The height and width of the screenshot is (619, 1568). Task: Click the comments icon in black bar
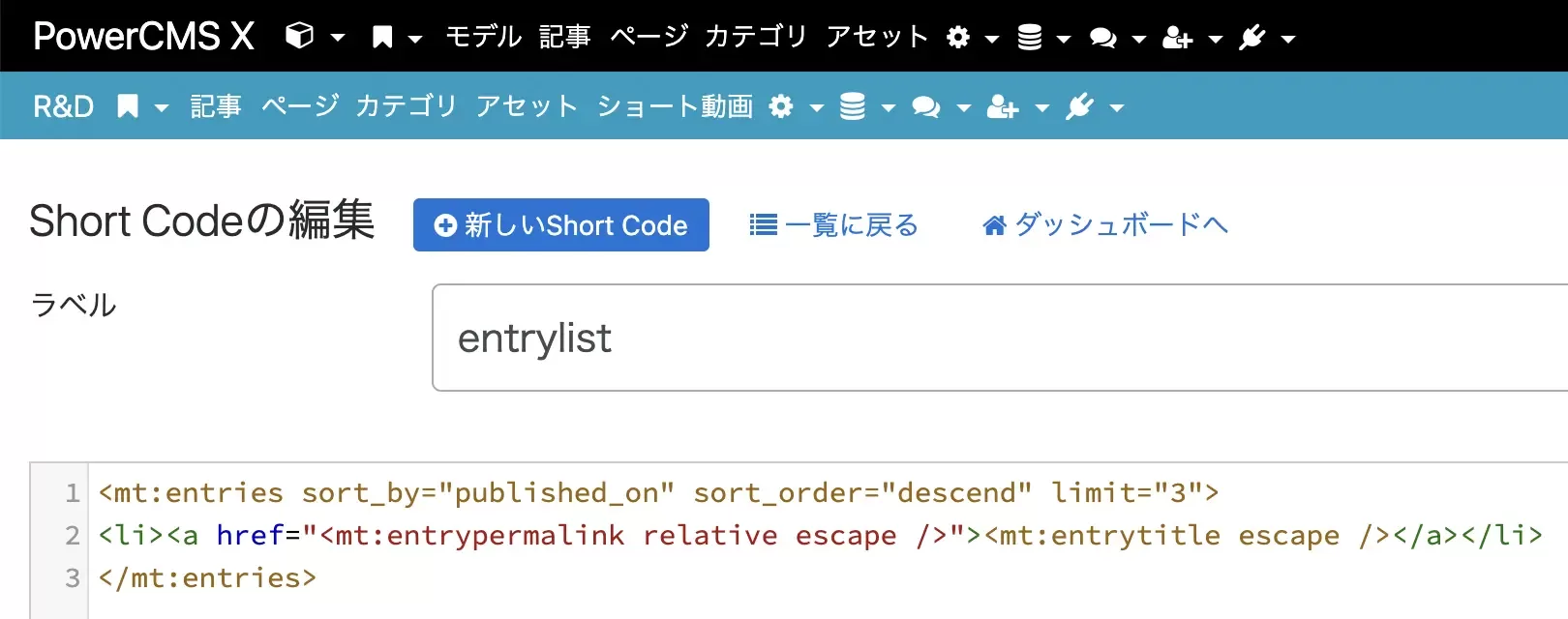pos(1103,38)
